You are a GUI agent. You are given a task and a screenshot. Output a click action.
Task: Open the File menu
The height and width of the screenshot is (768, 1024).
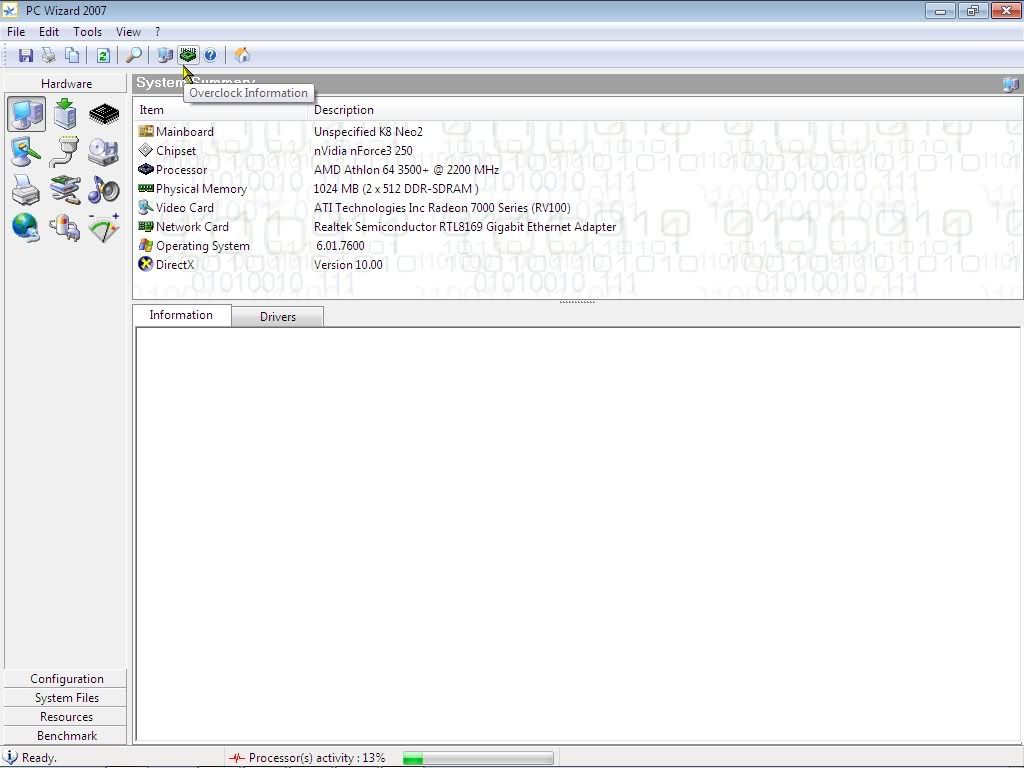[16, 31]
